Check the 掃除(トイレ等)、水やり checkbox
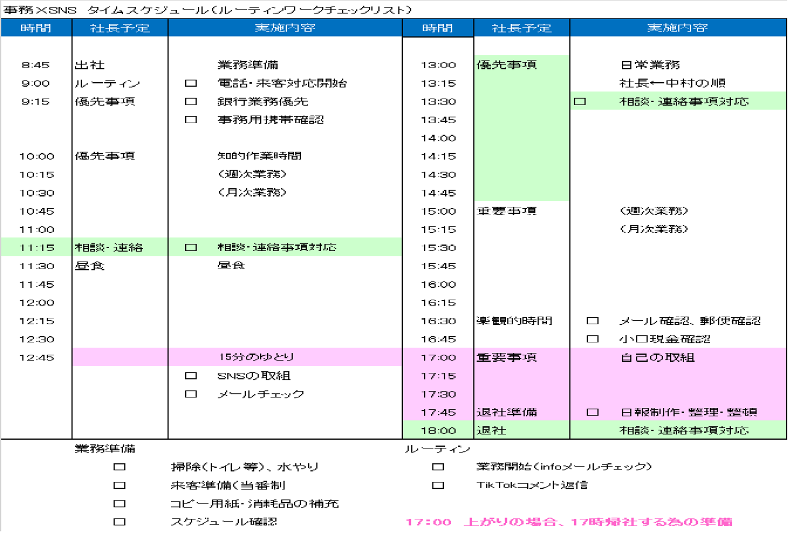The width and height of the screenshot is (800, 550). tap(119, 467)
